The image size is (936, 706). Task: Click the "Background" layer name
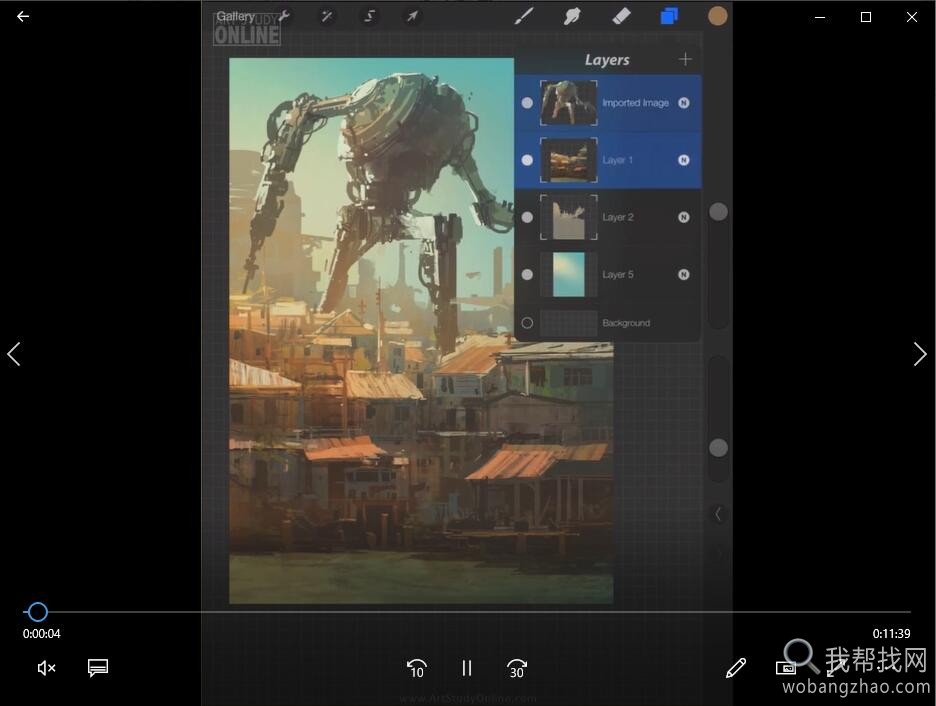[x=626, y=323]
